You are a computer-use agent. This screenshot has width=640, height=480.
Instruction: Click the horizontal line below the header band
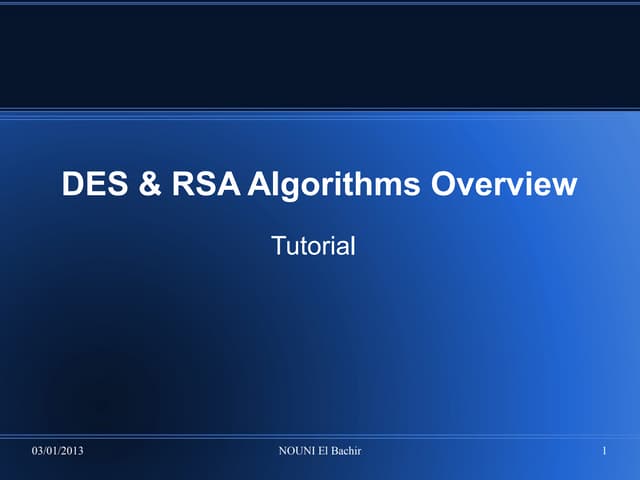[320, 108]
